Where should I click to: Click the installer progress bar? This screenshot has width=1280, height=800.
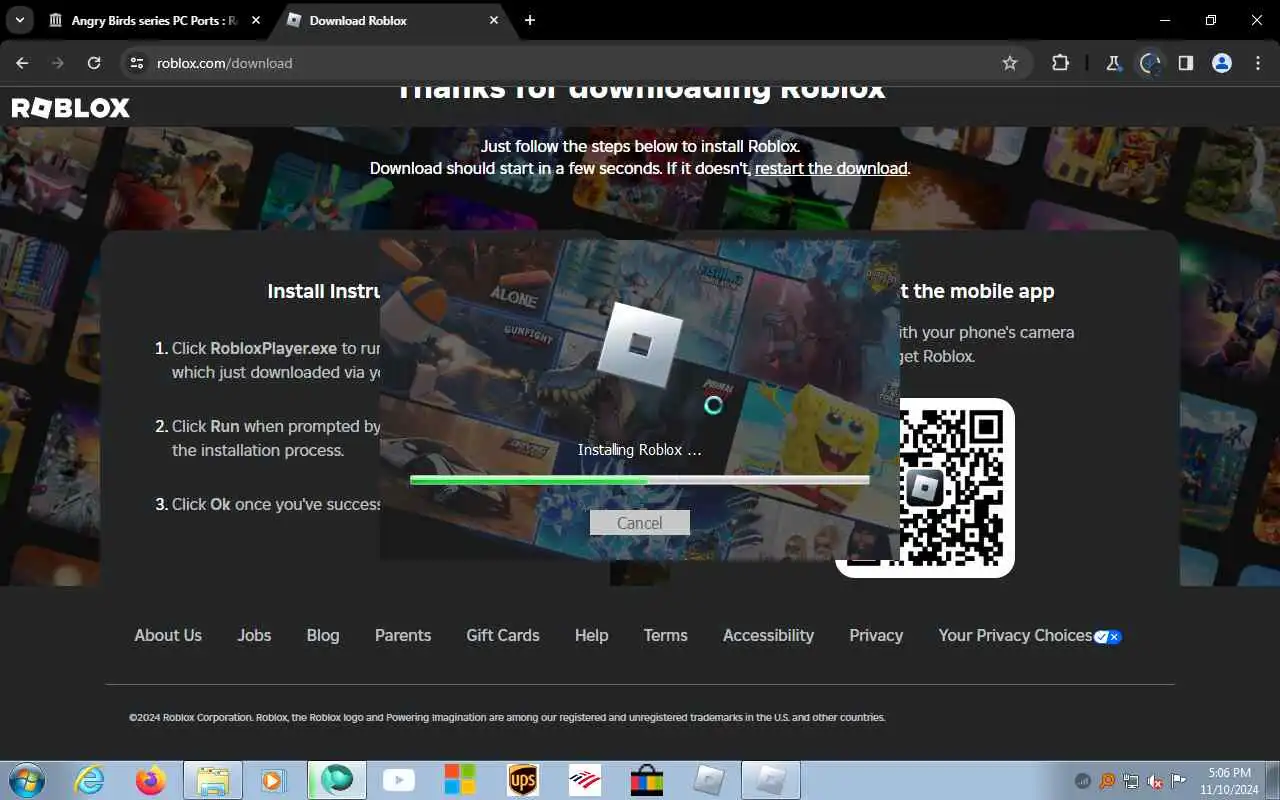tap(639, 481)
